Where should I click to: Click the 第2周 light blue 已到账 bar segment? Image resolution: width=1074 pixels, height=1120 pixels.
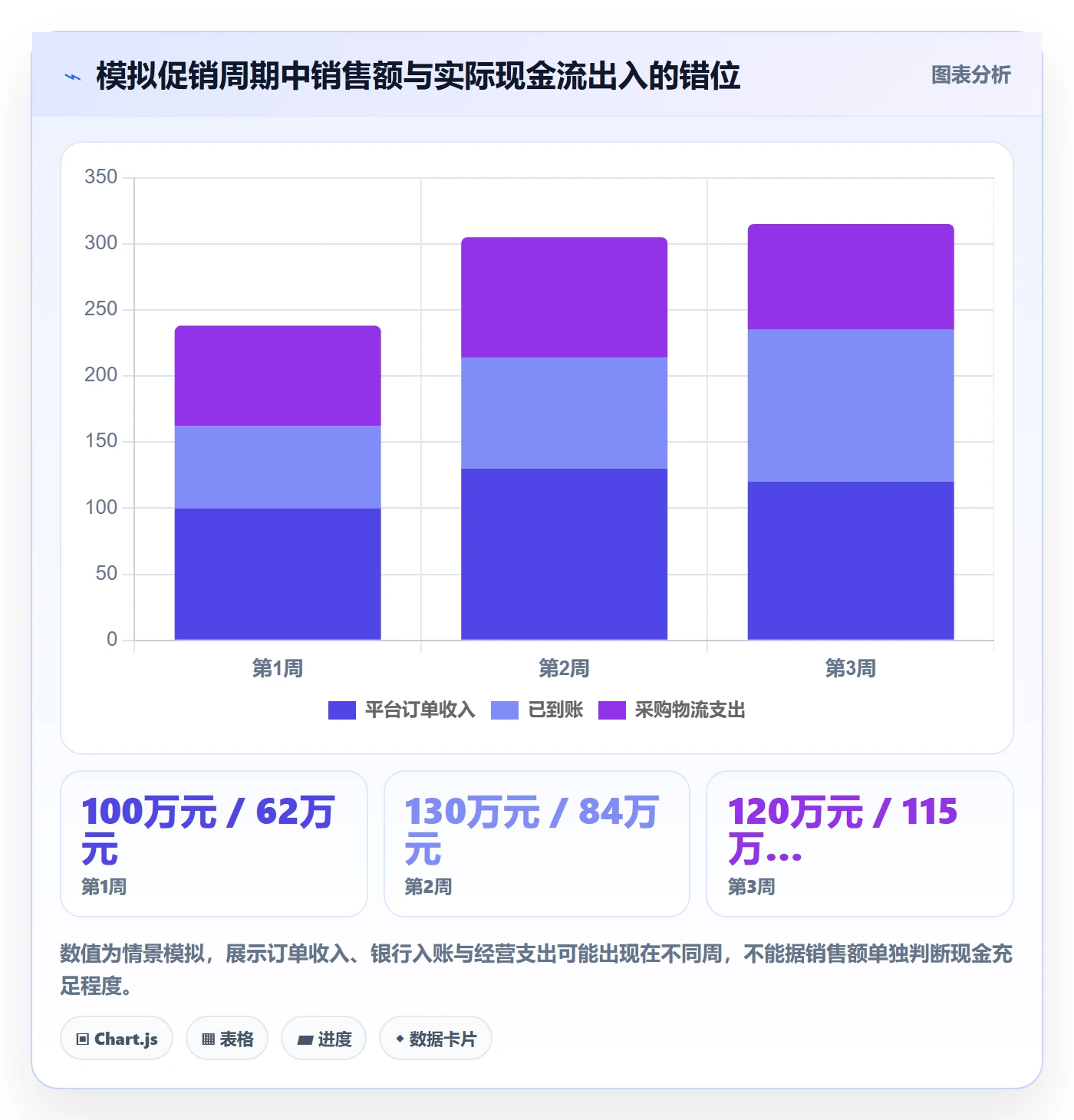[564, 413]
